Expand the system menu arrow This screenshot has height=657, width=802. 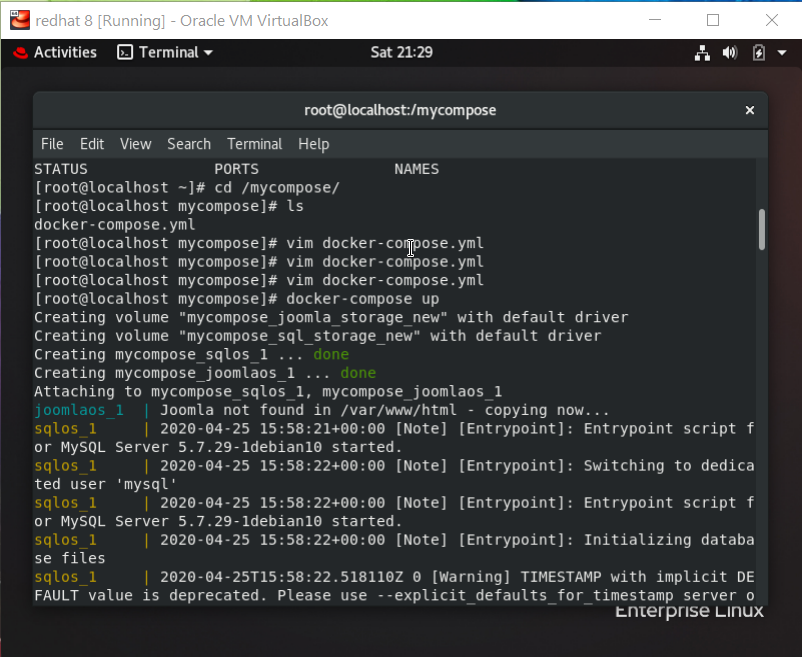(x=782, y=53)
